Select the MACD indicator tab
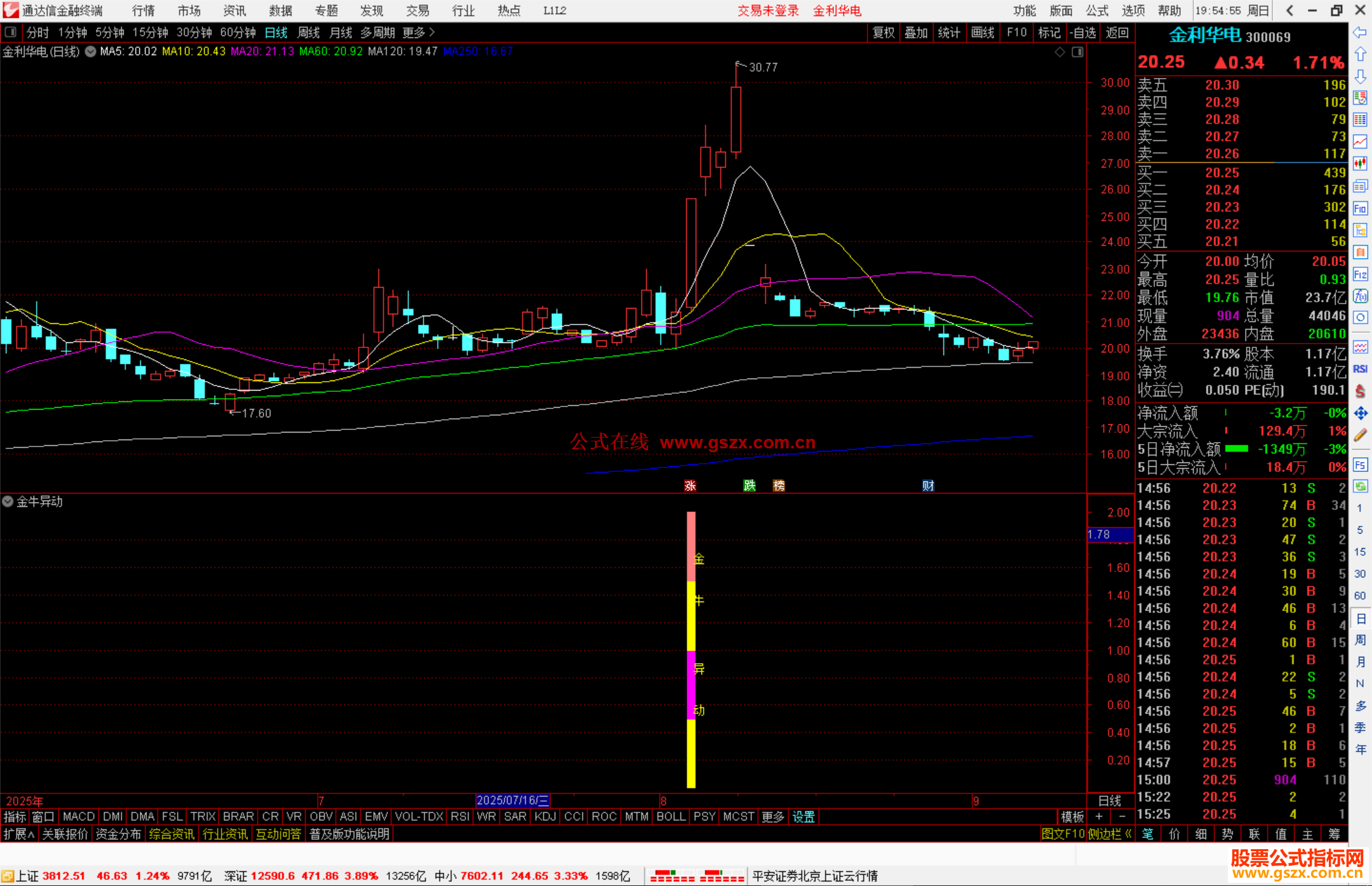 pos(79,817)
